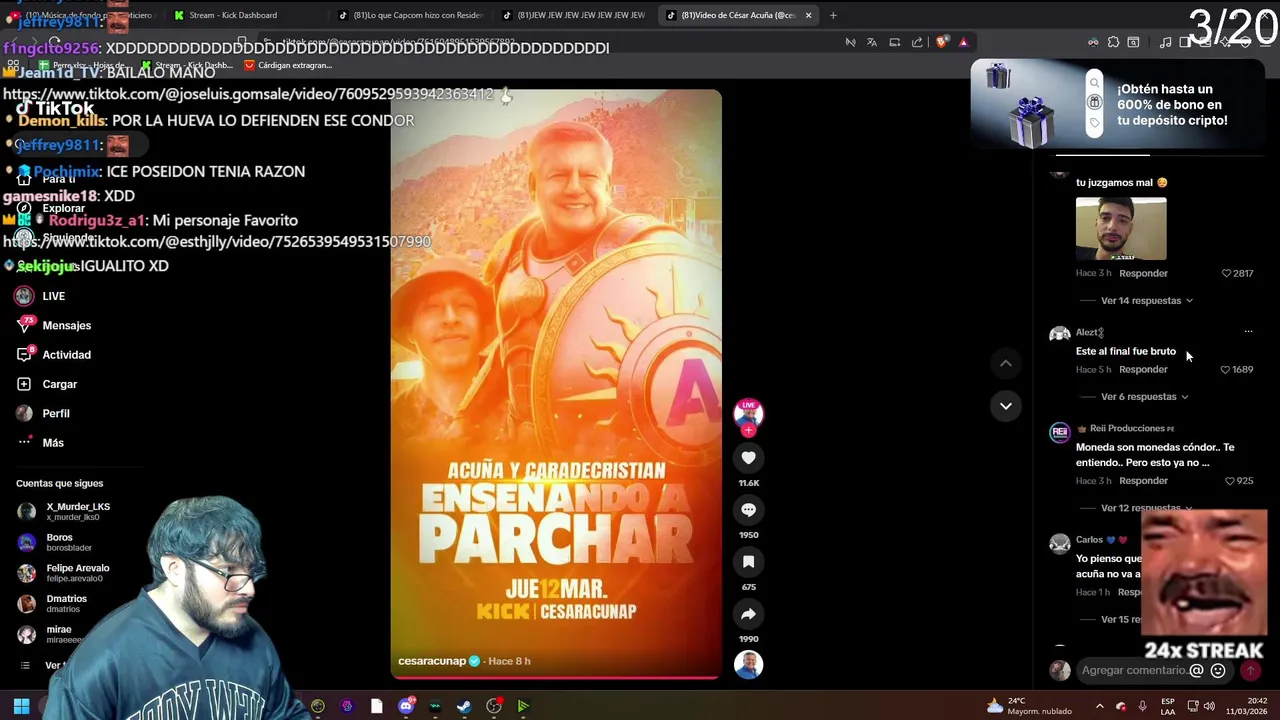The height and width of the screenshot is (720, 1280).
Task: Reply to the comment with 2817 likes
Action: click(1143, 273)
